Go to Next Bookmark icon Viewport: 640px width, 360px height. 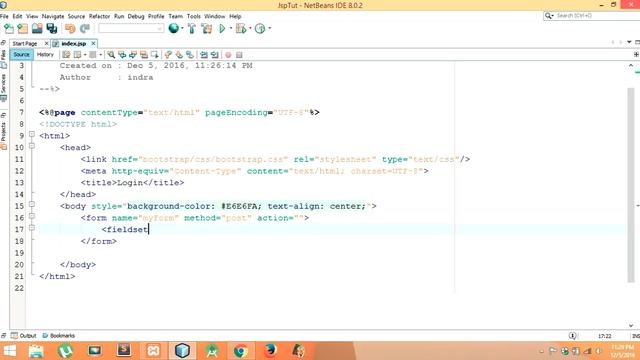179,55
